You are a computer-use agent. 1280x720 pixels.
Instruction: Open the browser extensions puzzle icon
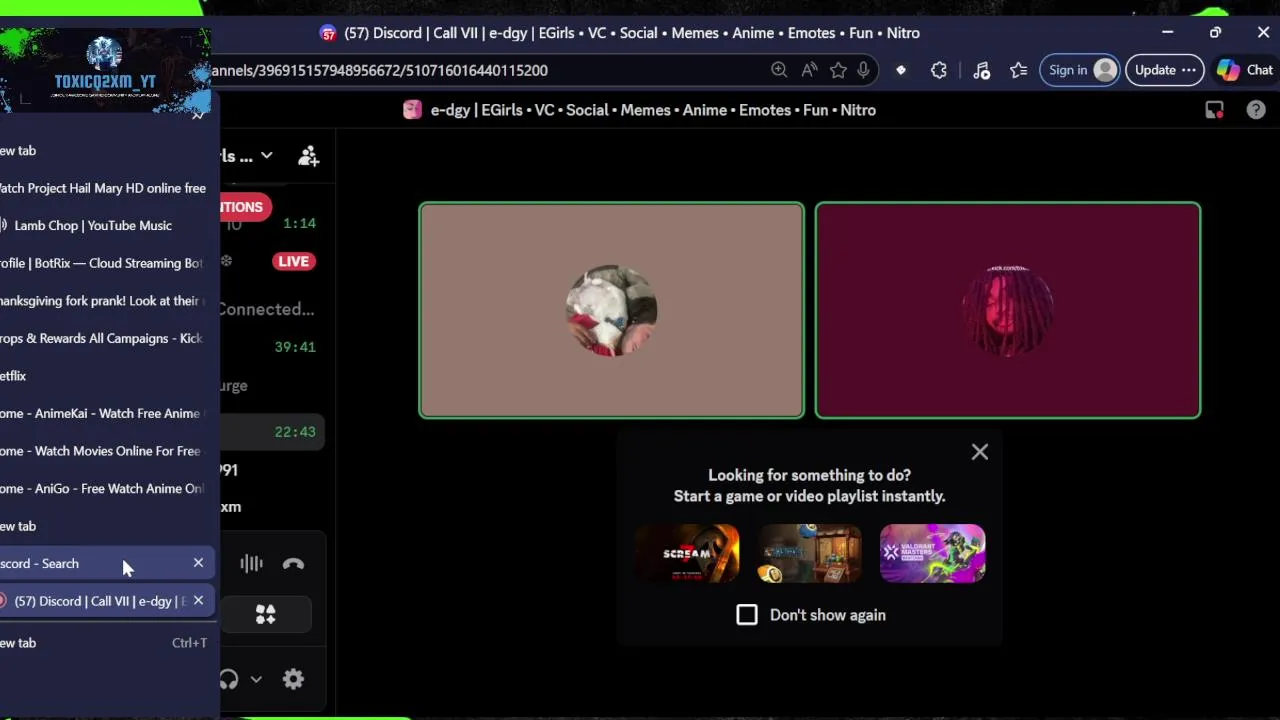pos(939,70)
